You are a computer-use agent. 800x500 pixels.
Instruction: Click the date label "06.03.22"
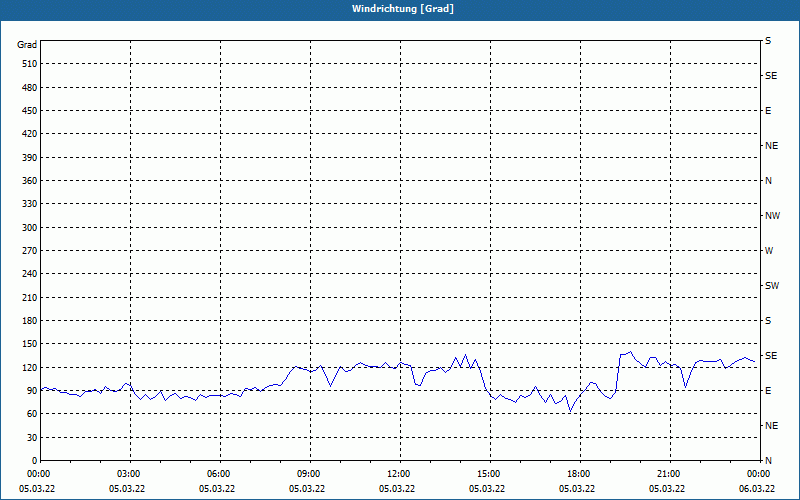[x=757, y=489]
